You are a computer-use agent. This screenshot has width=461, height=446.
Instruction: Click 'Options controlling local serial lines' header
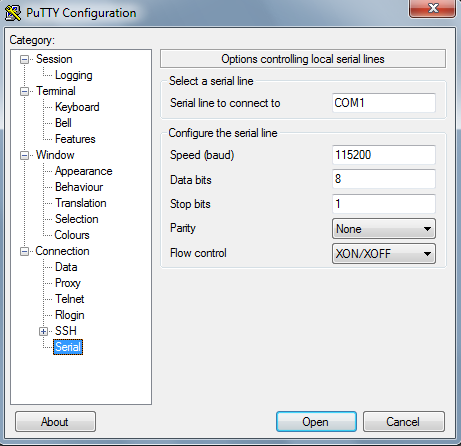click(x=303, y=59)
